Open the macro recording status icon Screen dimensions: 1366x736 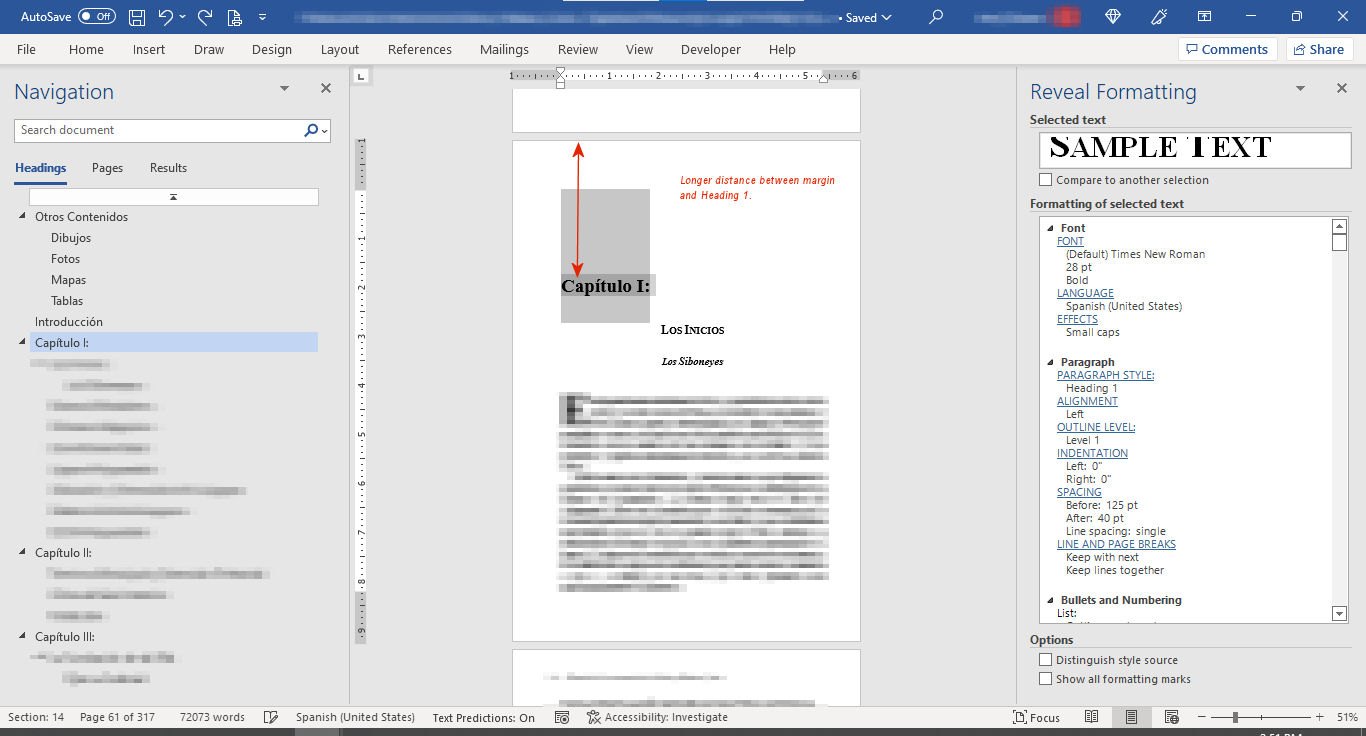tap(562, 717)
